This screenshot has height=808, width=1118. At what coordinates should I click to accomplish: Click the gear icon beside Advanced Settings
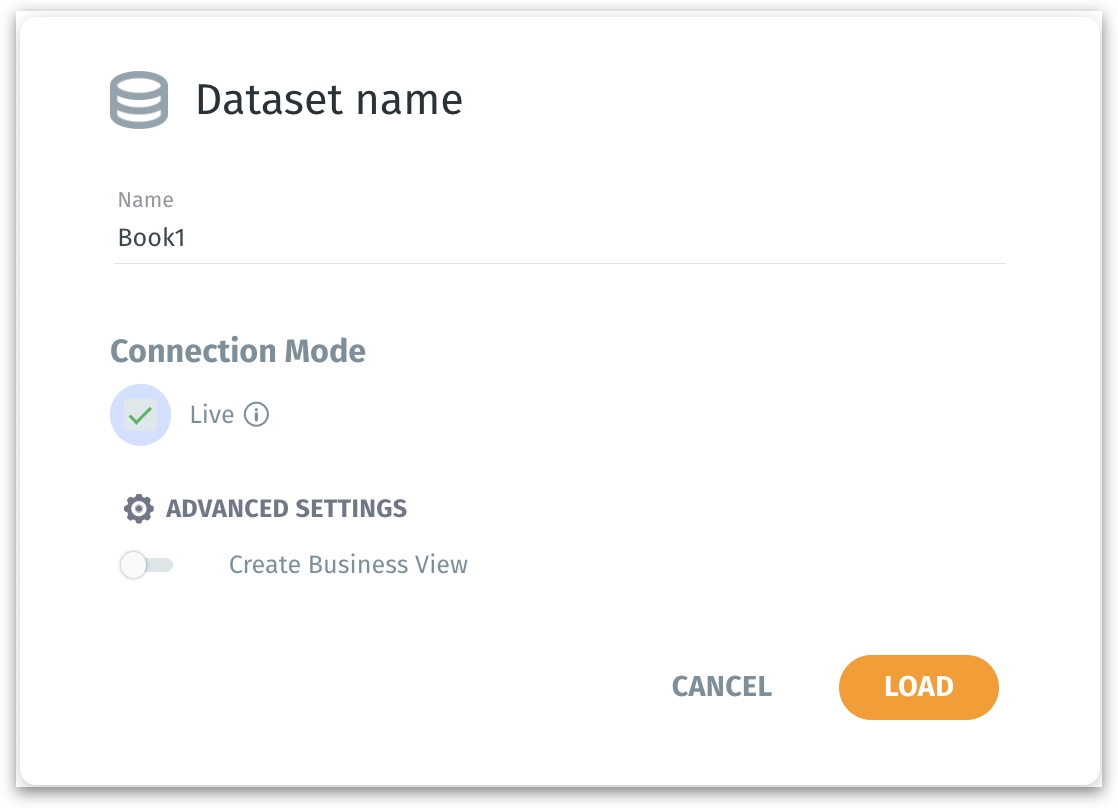click(138, 508)
